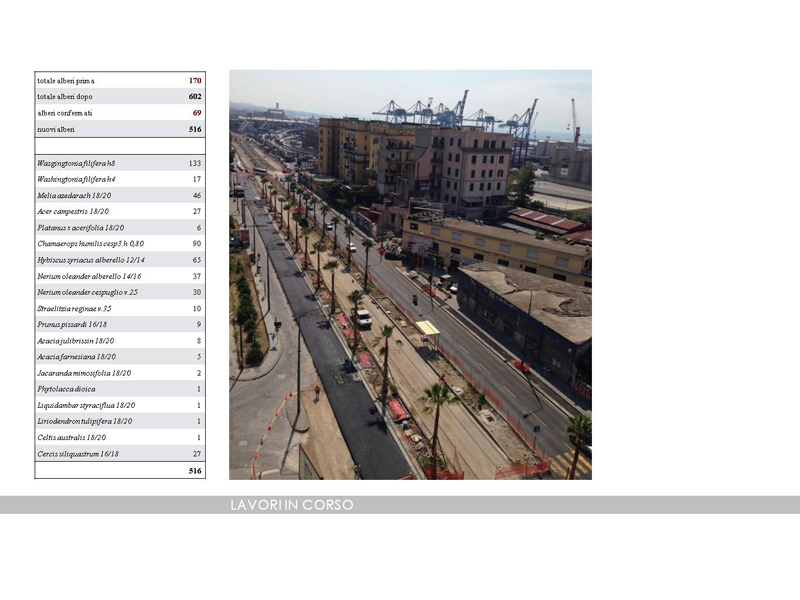Click the 'Prunus pissardi 16/18' row

120,324
